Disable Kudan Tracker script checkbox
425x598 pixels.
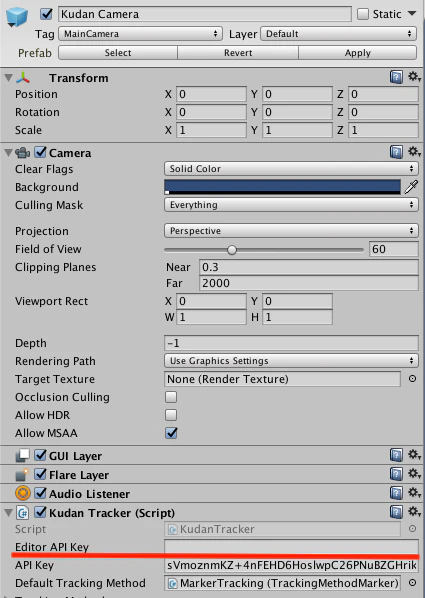click(x=40, y=512)
